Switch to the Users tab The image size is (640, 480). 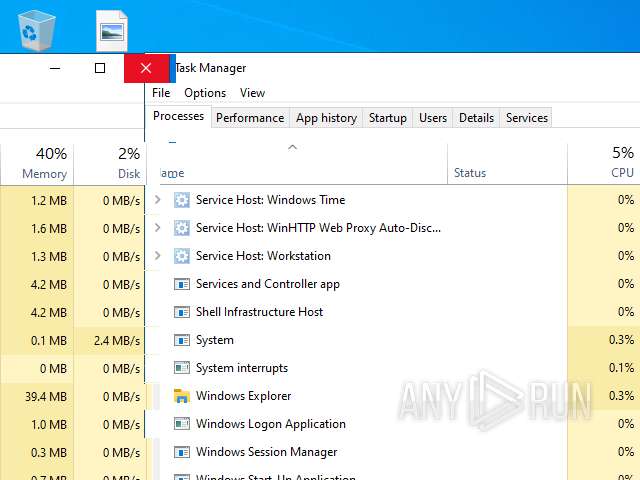point(433,118)
